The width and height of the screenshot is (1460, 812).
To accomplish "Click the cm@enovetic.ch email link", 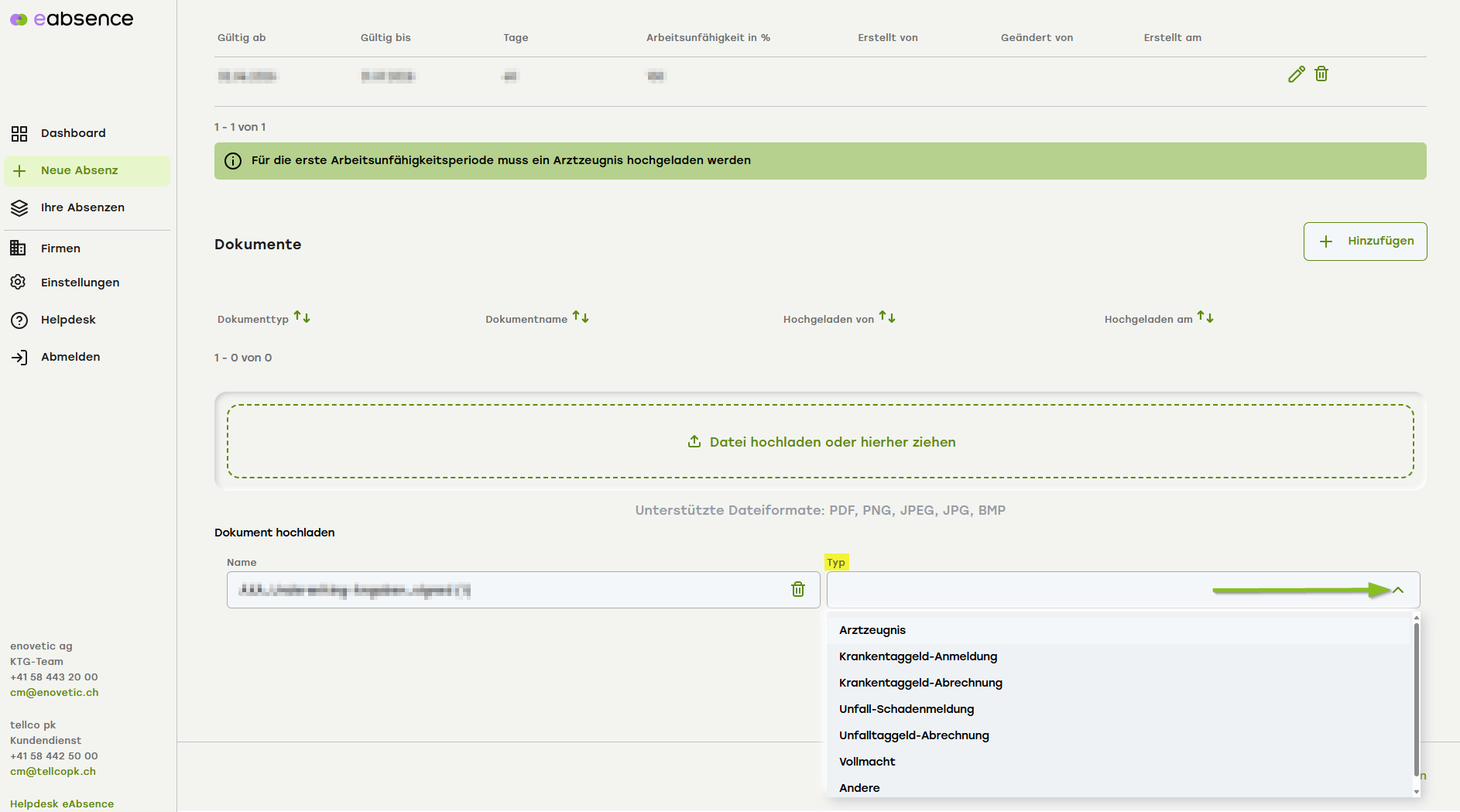I will (x=54, y=693).
